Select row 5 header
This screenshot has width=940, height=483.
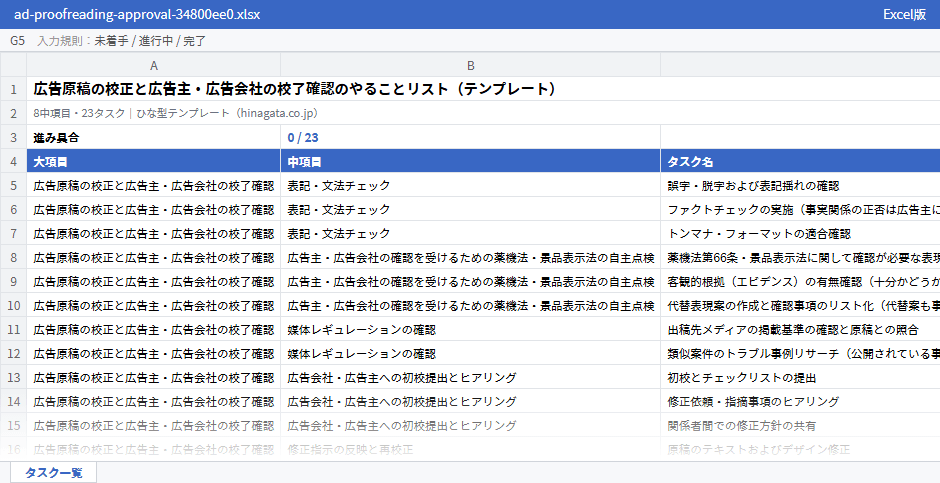13,185
